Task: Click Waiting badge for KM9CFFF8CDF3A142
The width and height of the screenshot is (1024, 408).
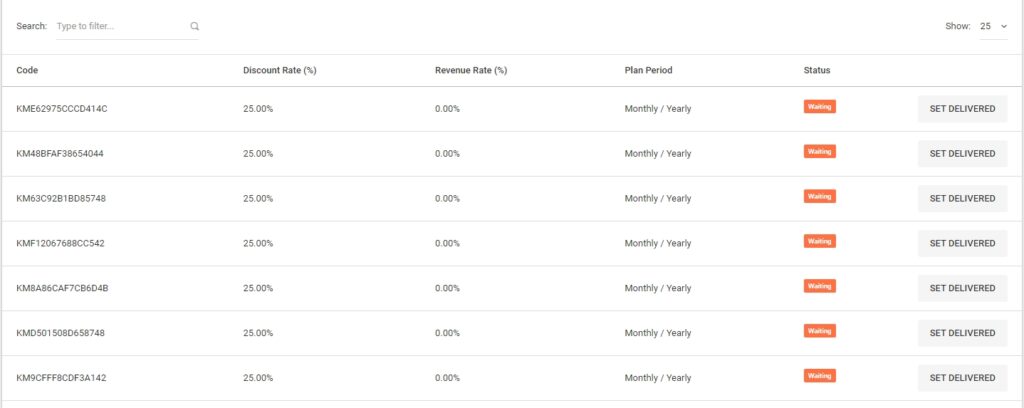Action: pos(820,375)
